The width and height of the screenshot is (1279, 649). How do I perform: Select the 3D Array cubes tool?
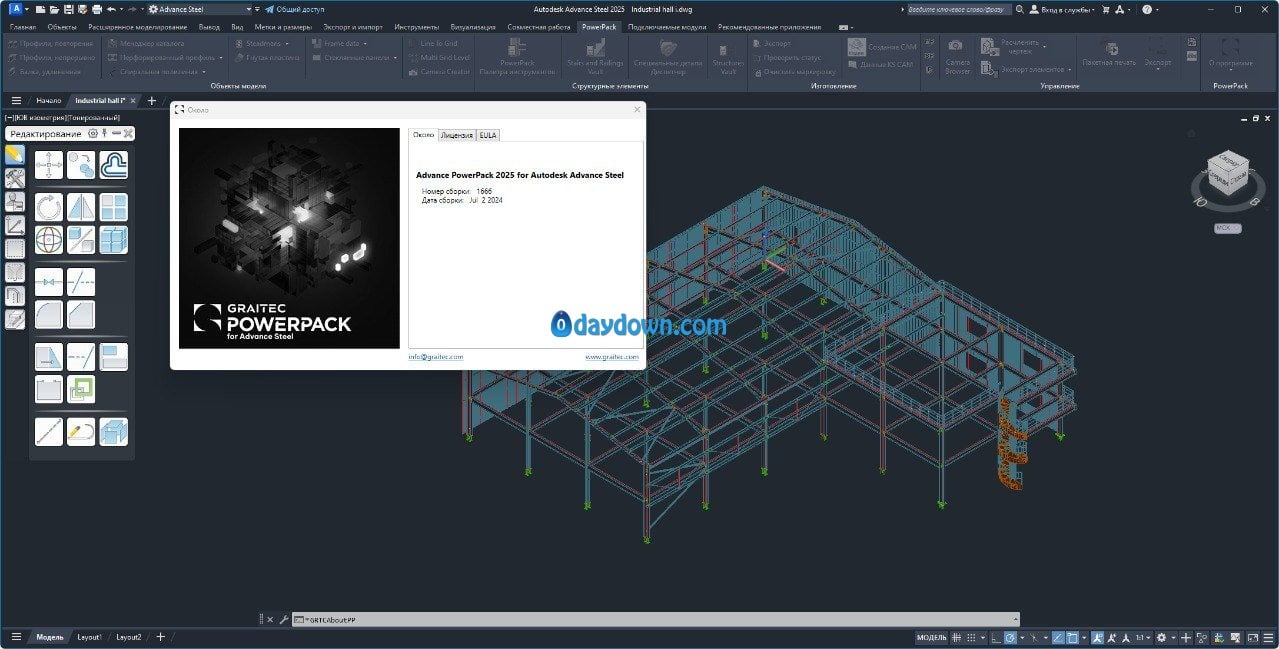(114, 240)
